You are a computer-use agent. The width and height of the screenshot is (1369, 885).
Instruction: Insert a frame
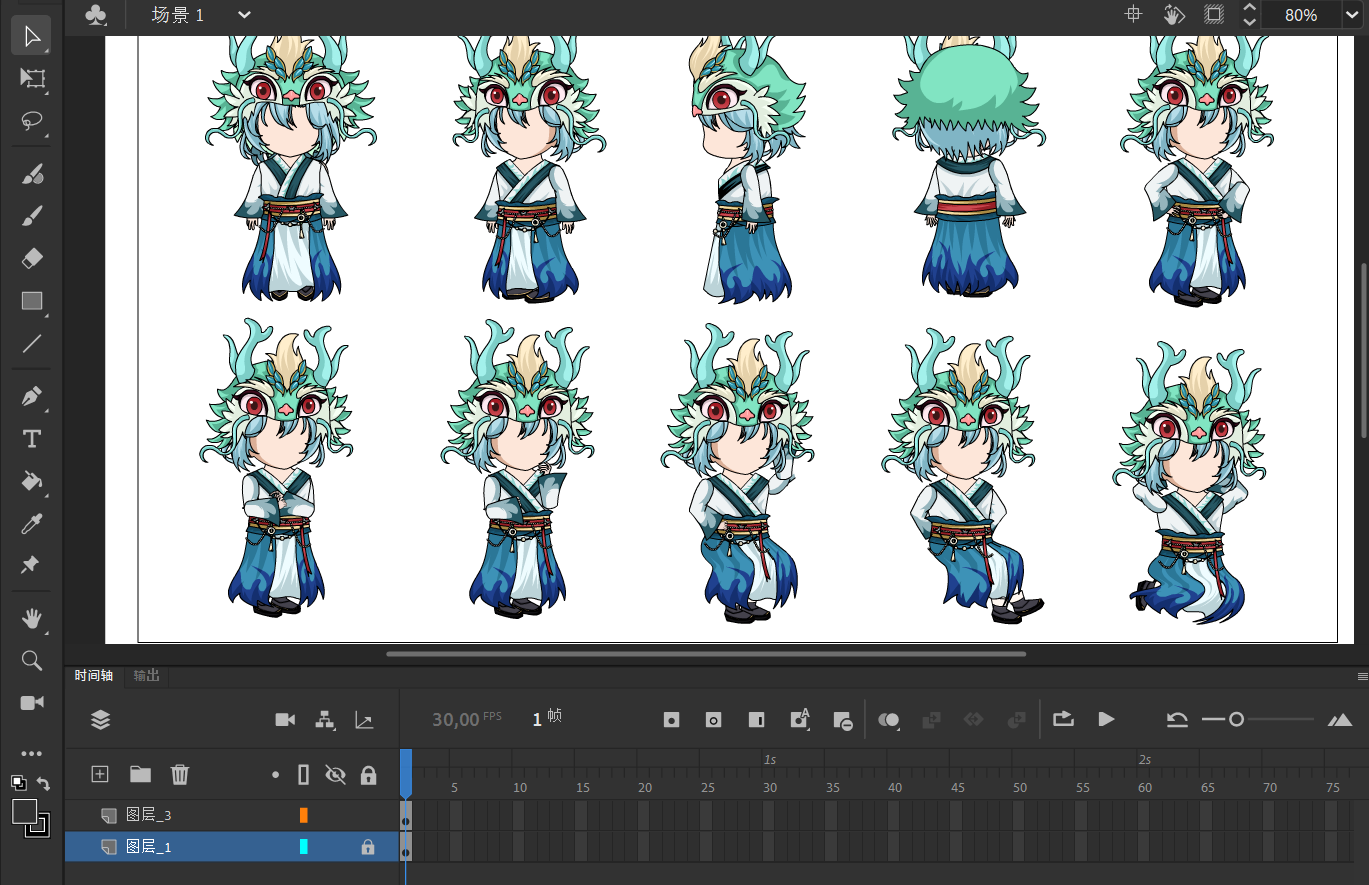[x=756, y=719]
